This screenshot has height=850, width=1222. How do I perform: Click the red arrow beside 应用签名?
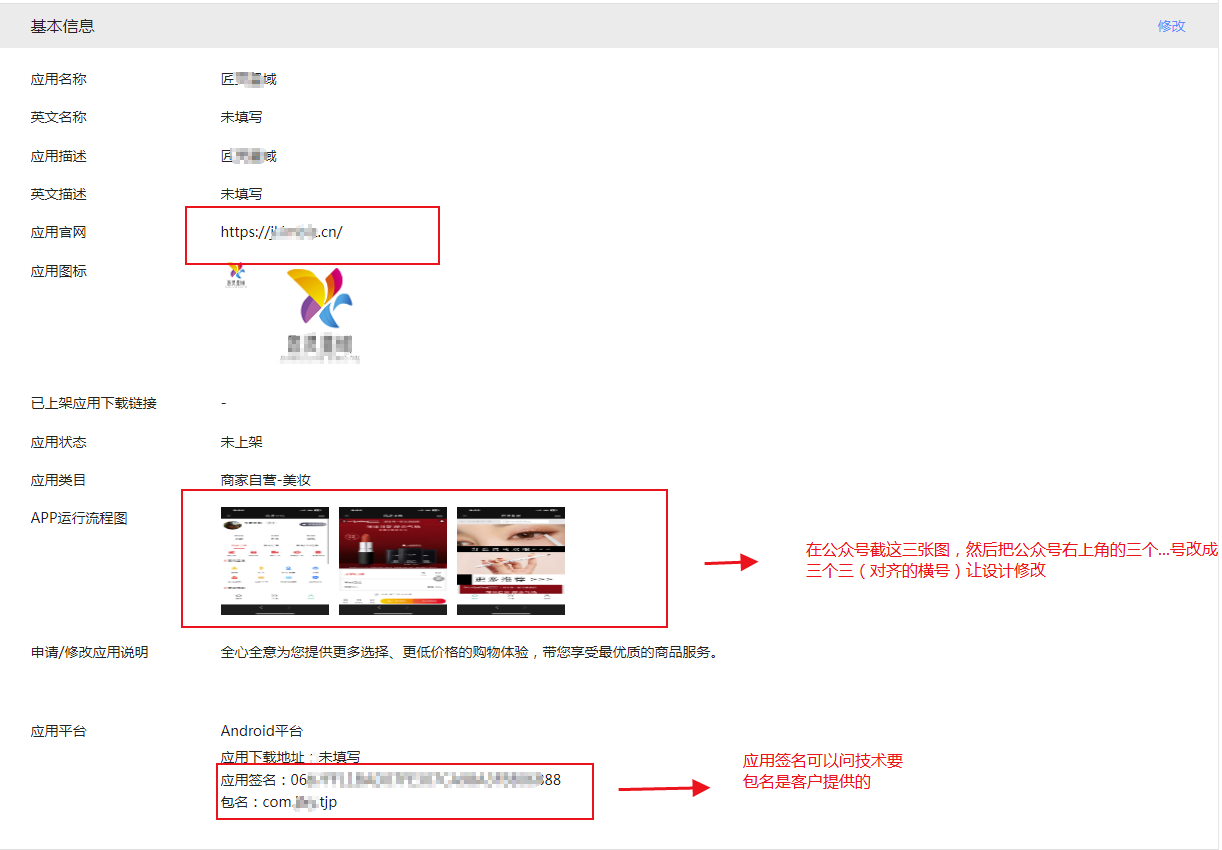663,789
